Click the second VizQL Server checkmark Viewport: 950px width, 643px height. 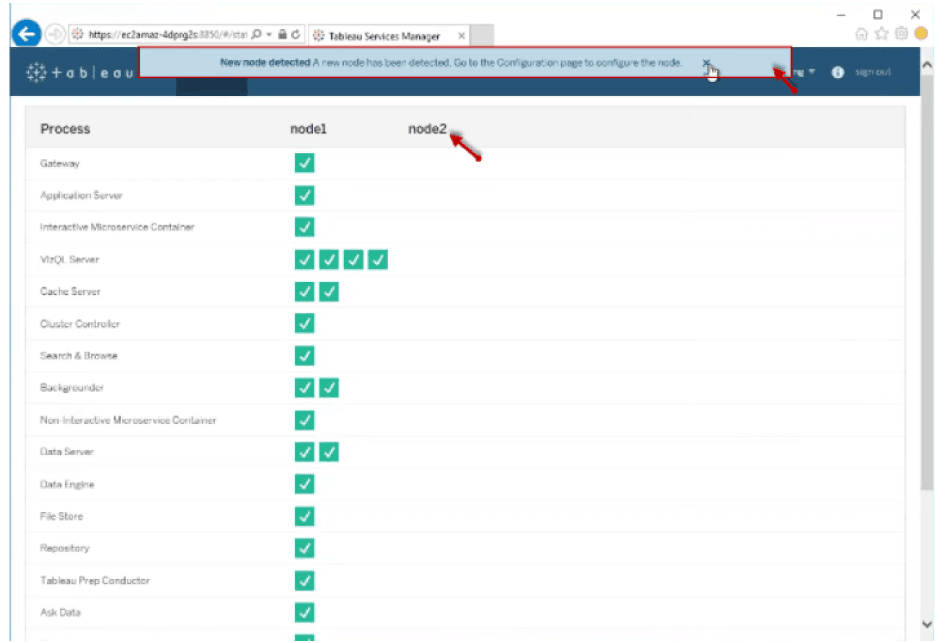pyautogui.click(x=329, y=259)
